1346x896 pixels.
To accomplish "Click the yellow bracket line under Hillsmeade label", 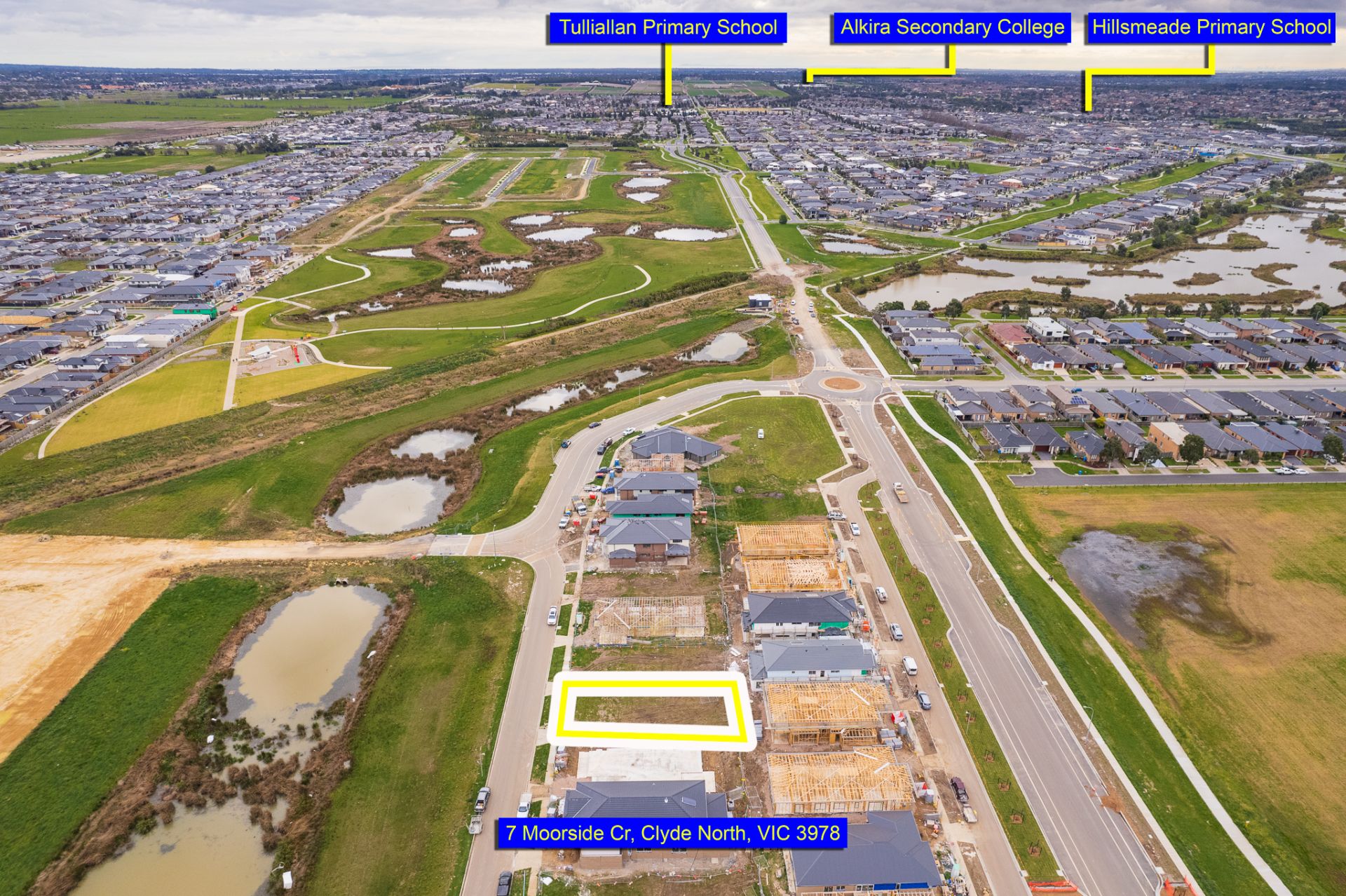I will [1150, 72].
